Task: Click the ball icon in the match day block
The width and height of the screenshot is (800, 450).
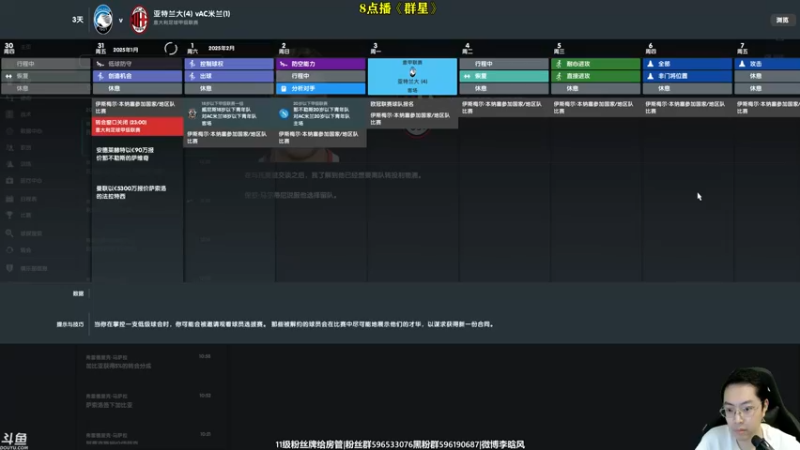Action: pyautogui.click(x=412, y=72)
